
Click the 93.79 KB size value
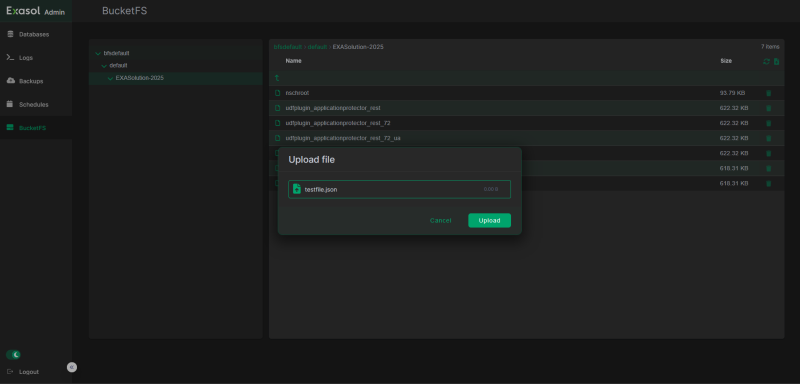[732, 93]
